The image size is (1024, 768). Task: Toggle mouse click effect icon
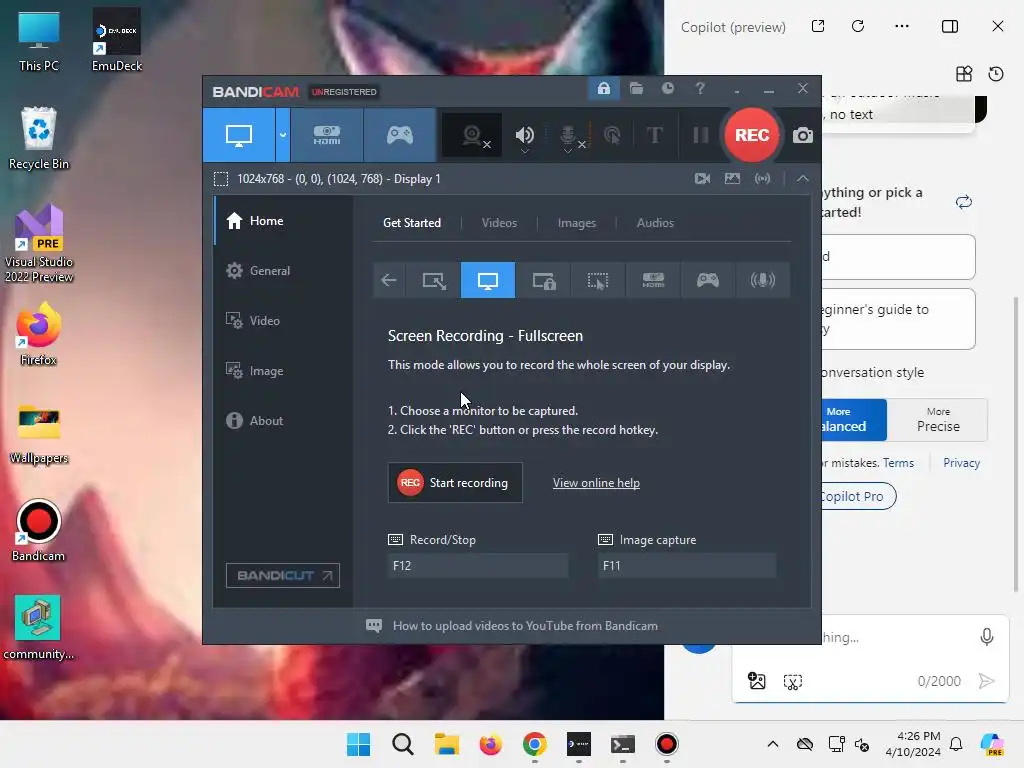pos(612,135)
